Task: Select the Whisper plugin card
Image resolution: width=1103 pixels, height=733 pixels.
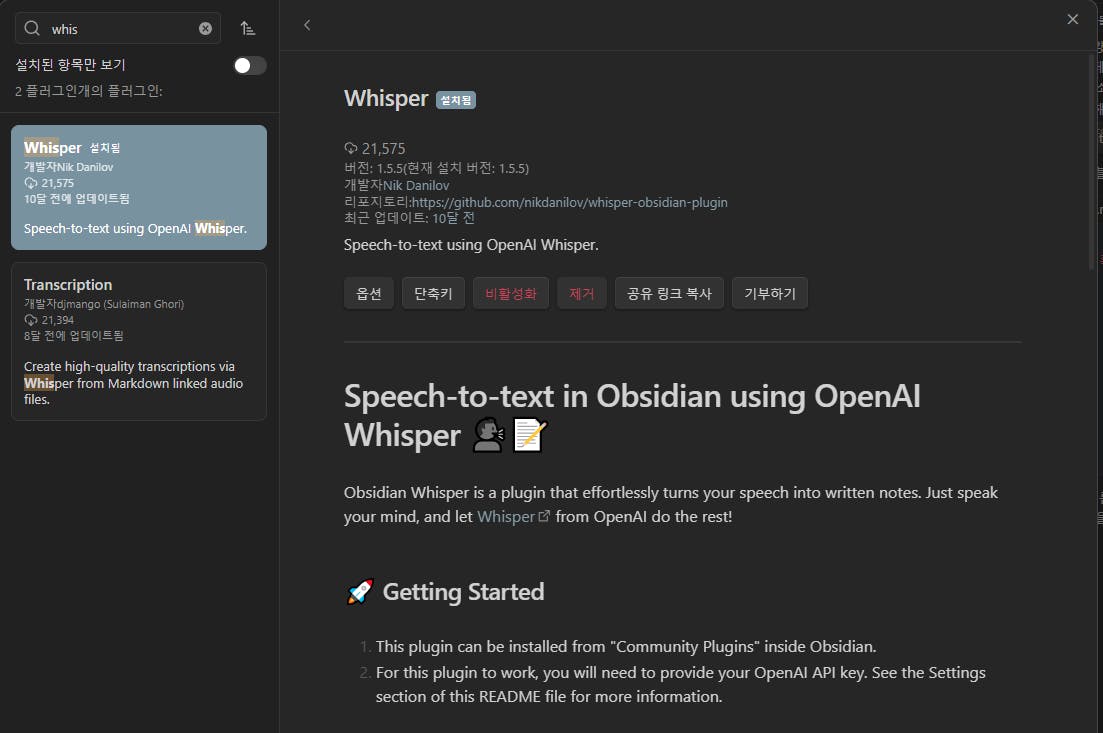Action: coord(139,187)
